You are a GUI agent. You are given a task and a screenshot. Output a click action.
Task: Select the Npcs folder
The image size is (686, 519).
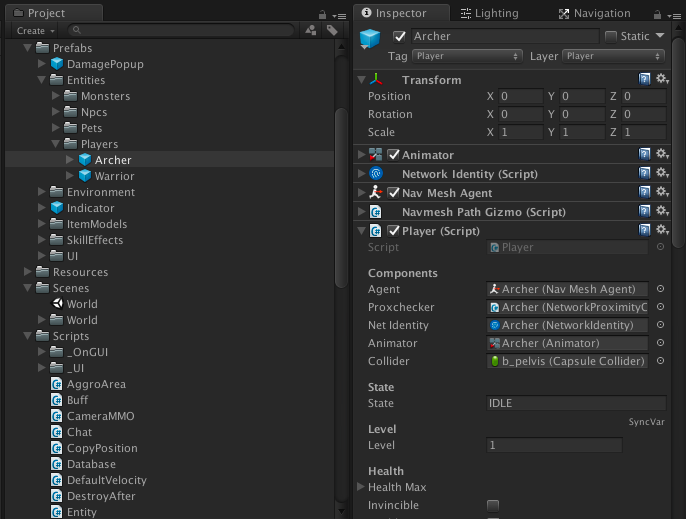(94, 112)
